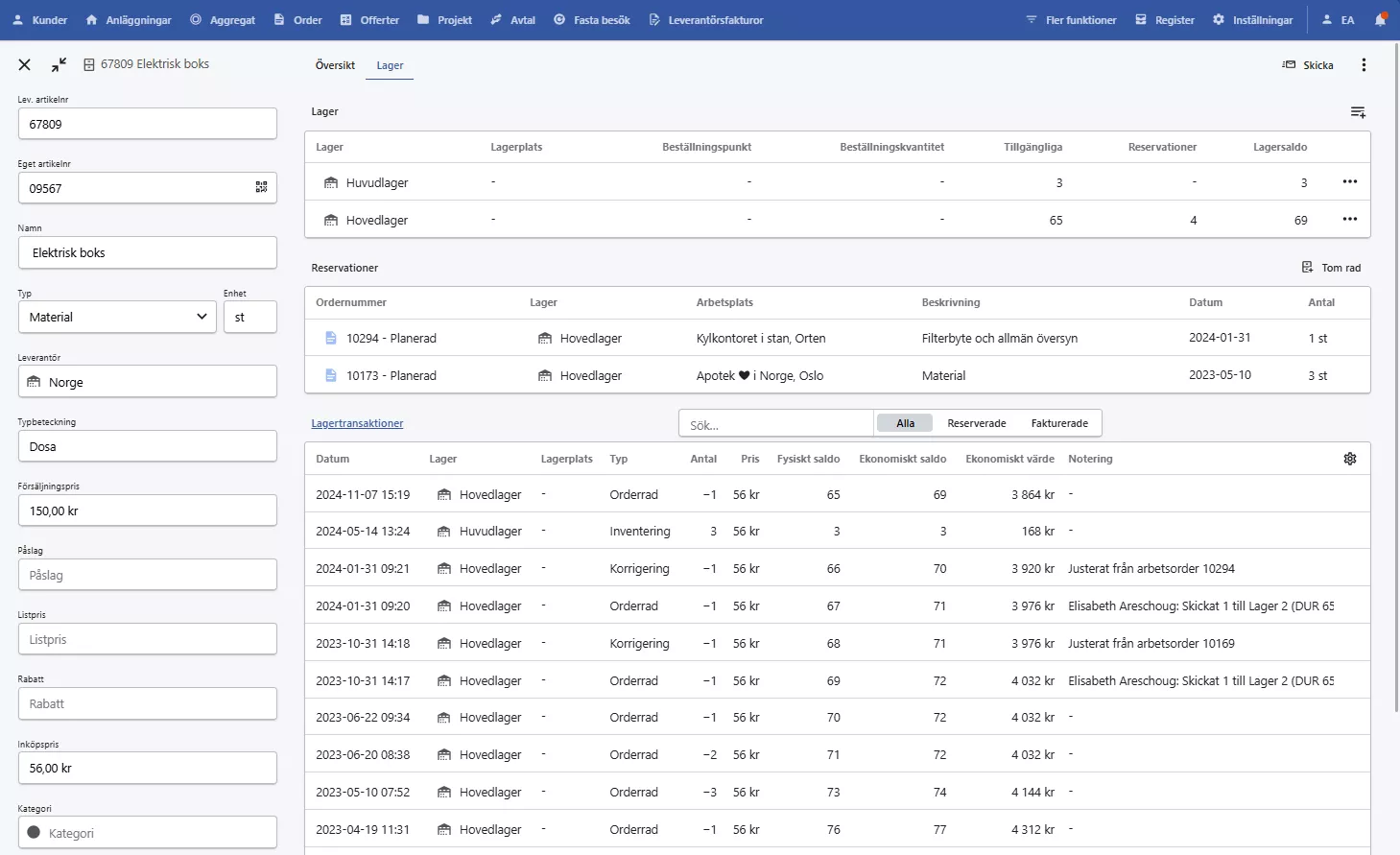The width and height of the screenshot is (1400, 855).
Task: Open the vertical more-options menu next to Skicka
Action: [1364, 65]
